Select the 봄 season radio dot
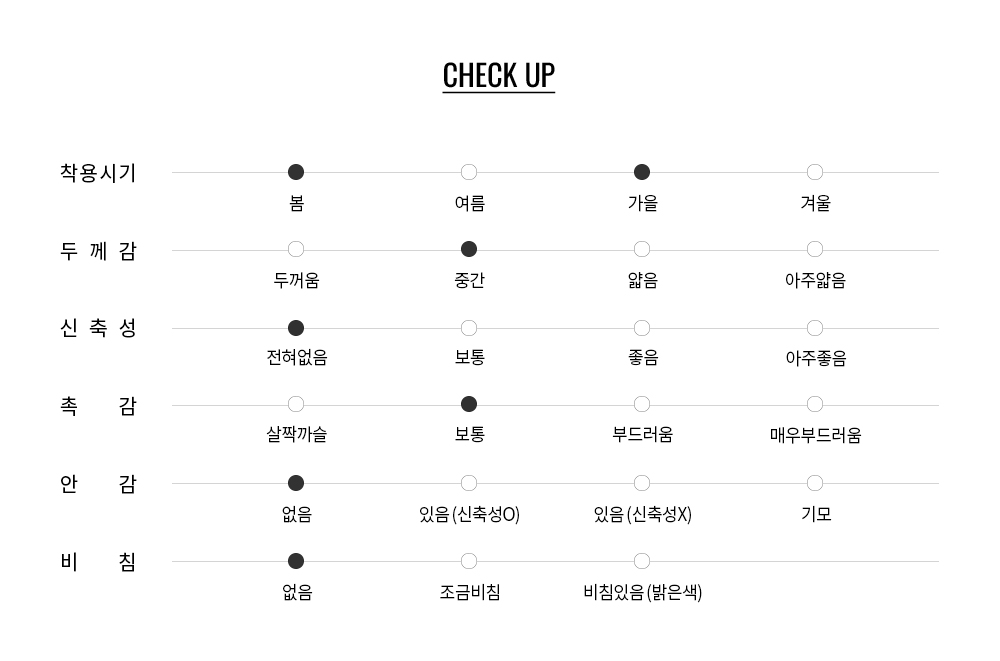 [296, 172]
